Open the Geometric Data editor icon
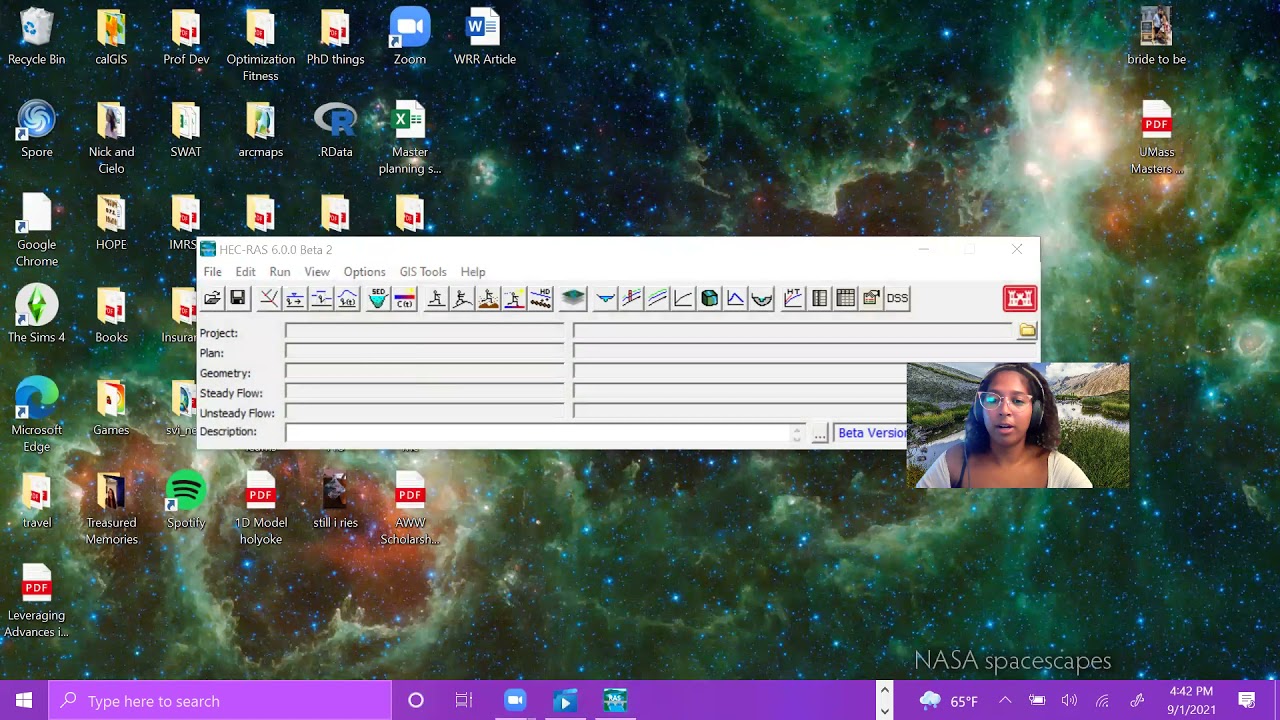The height and width of the screenshot is (720, 1280). pyautogui.click(x=268, y=298)
